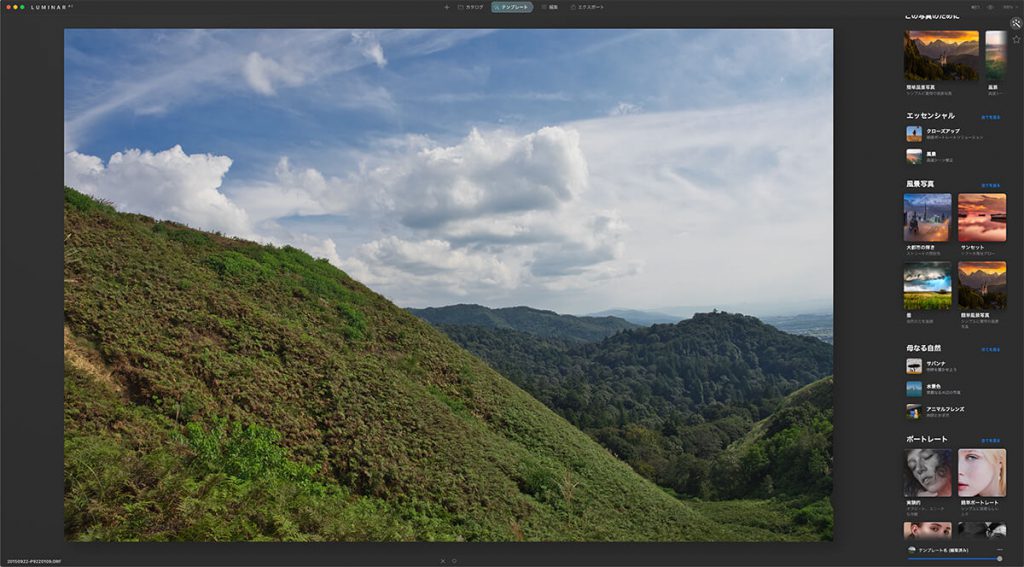The image size is (1024, 567).
Task: Click the file name label at bottom left
Action: [34, 561]
